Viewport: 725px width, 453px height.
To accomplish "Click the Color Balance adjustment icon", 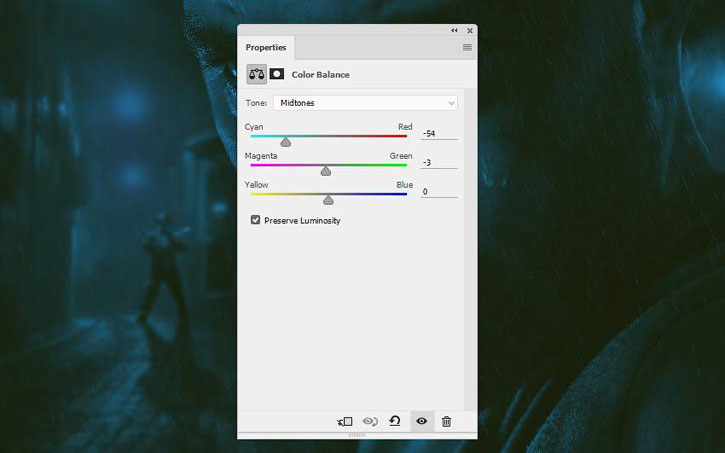I will pos(257,74).
